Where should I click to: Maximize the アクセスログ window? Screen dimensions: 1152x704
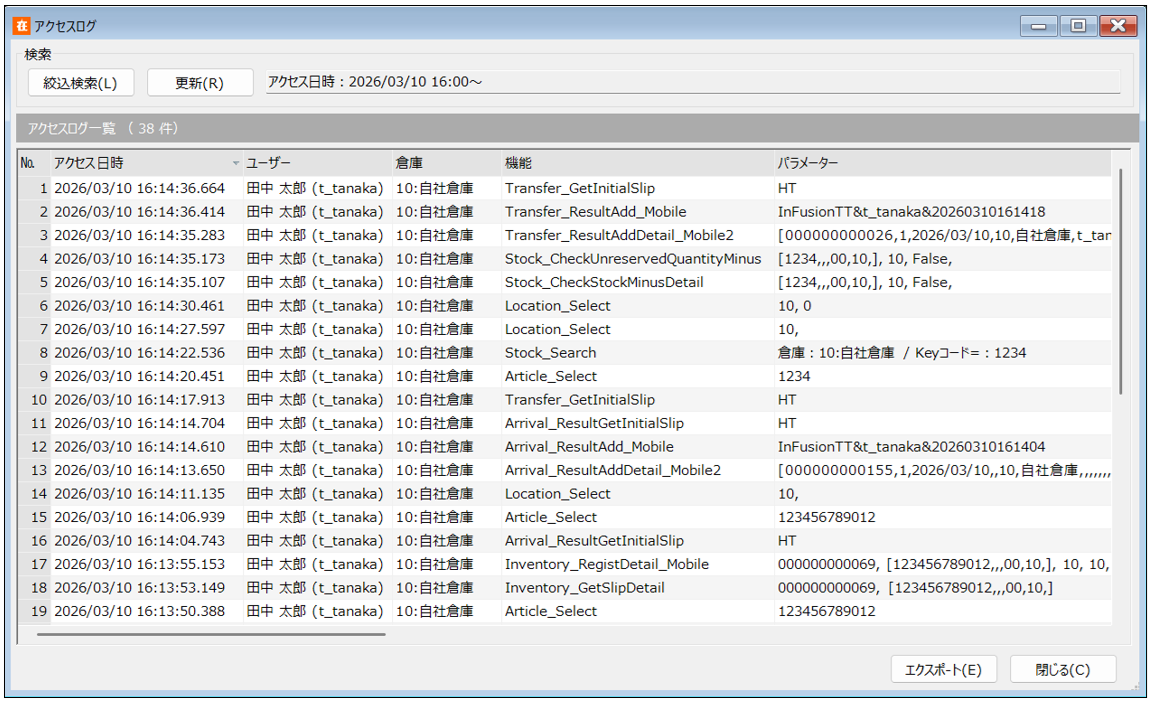pos(1078,26)
